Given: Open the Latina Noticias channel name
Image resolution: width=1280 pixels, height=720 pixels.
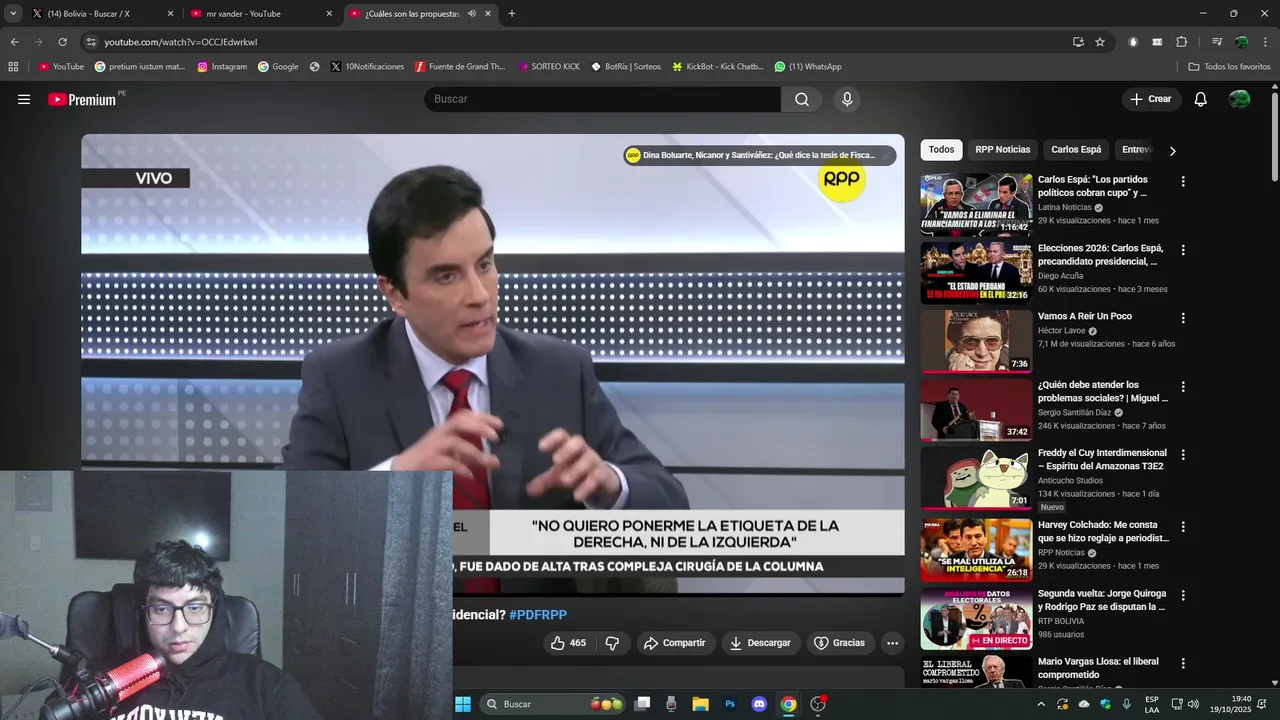Looking at the screenshot, I should click(x=1064, y=207).
